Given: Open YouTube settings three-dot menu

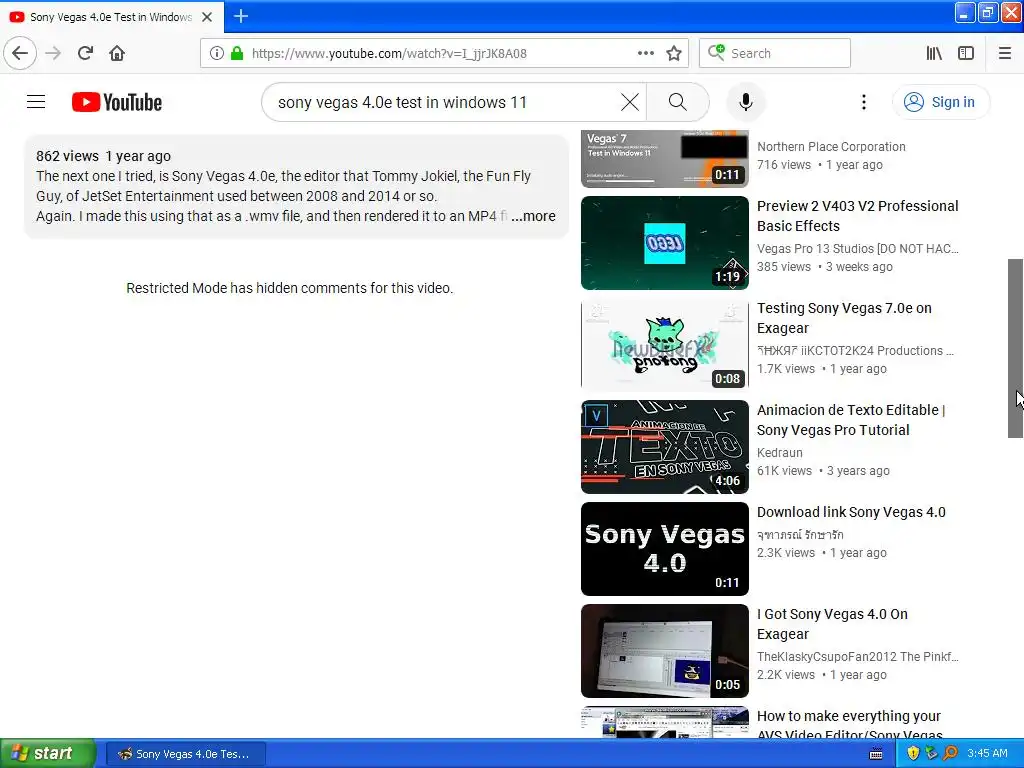Looking at the screenshot, I should [x=863, y=102].
